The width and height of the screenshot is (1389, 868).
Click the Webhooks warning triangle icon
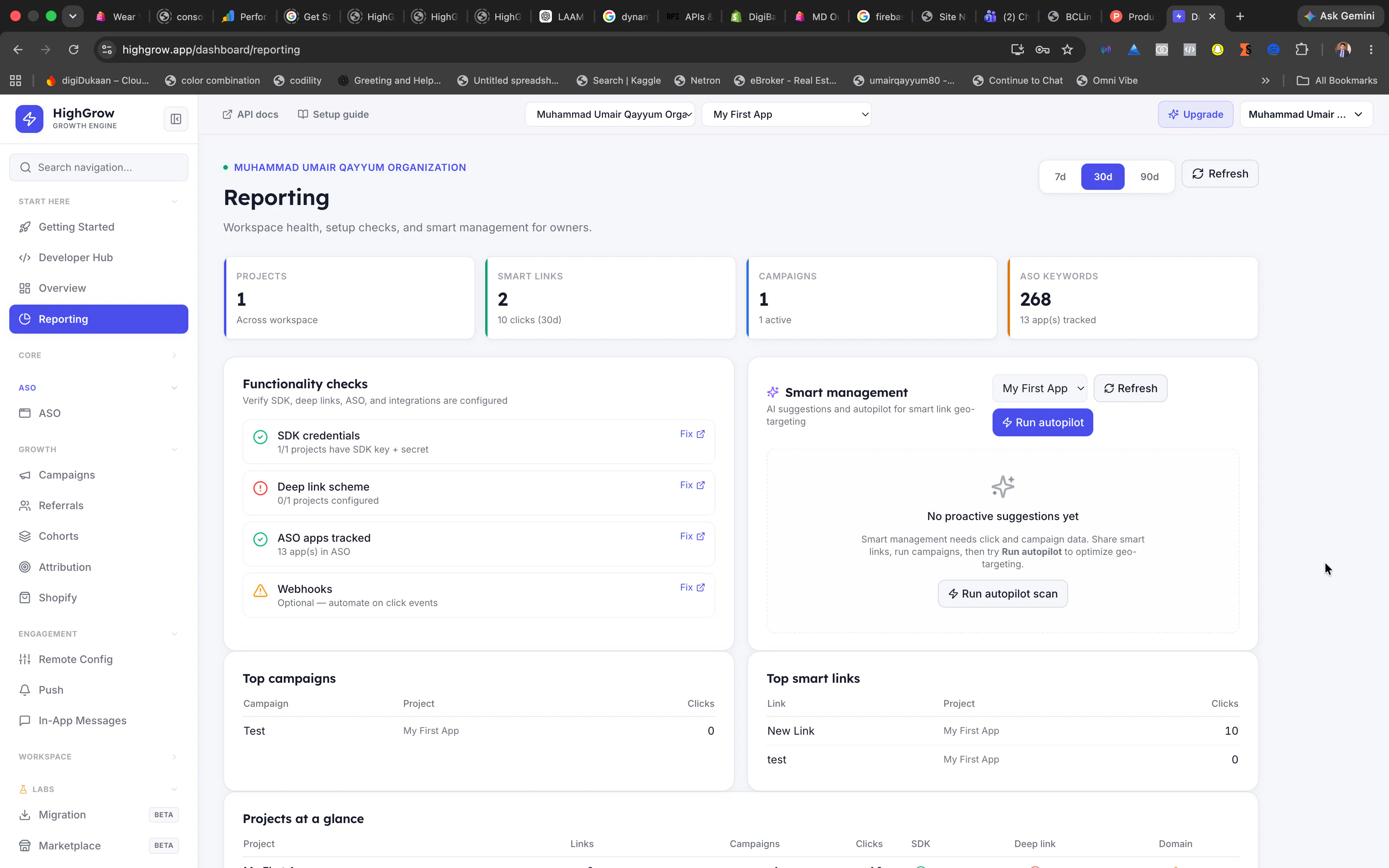coord(260,591)
